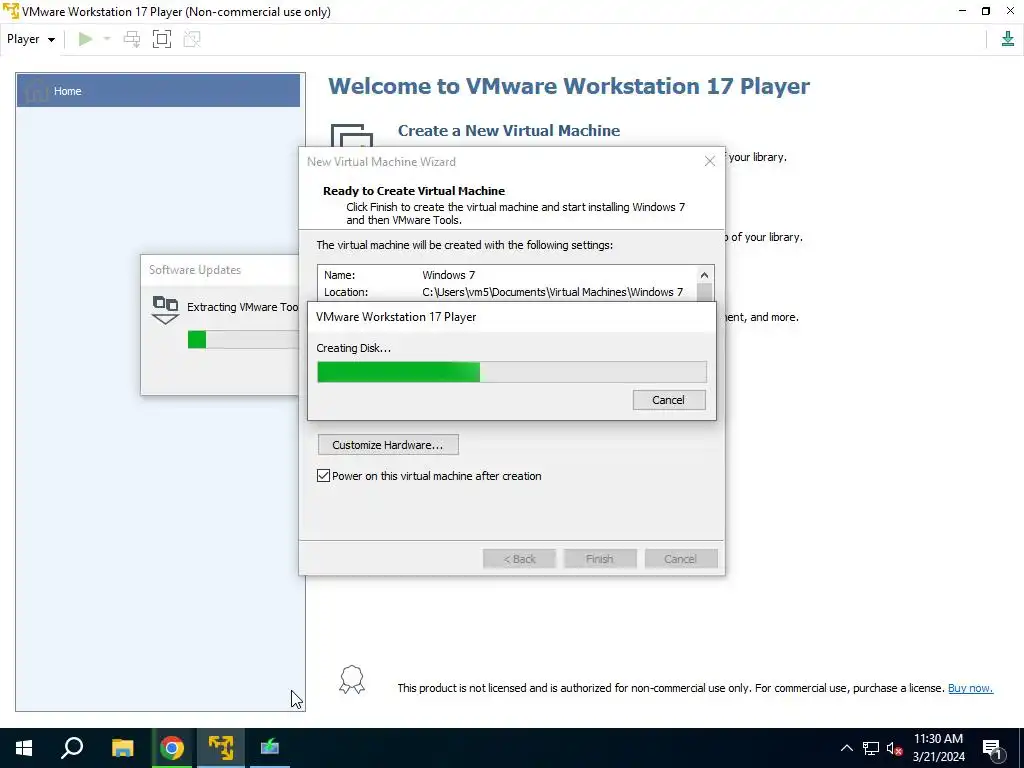
Task: Click the Create a New Virtual Machine icon
Action: click(x=351, y=135)
